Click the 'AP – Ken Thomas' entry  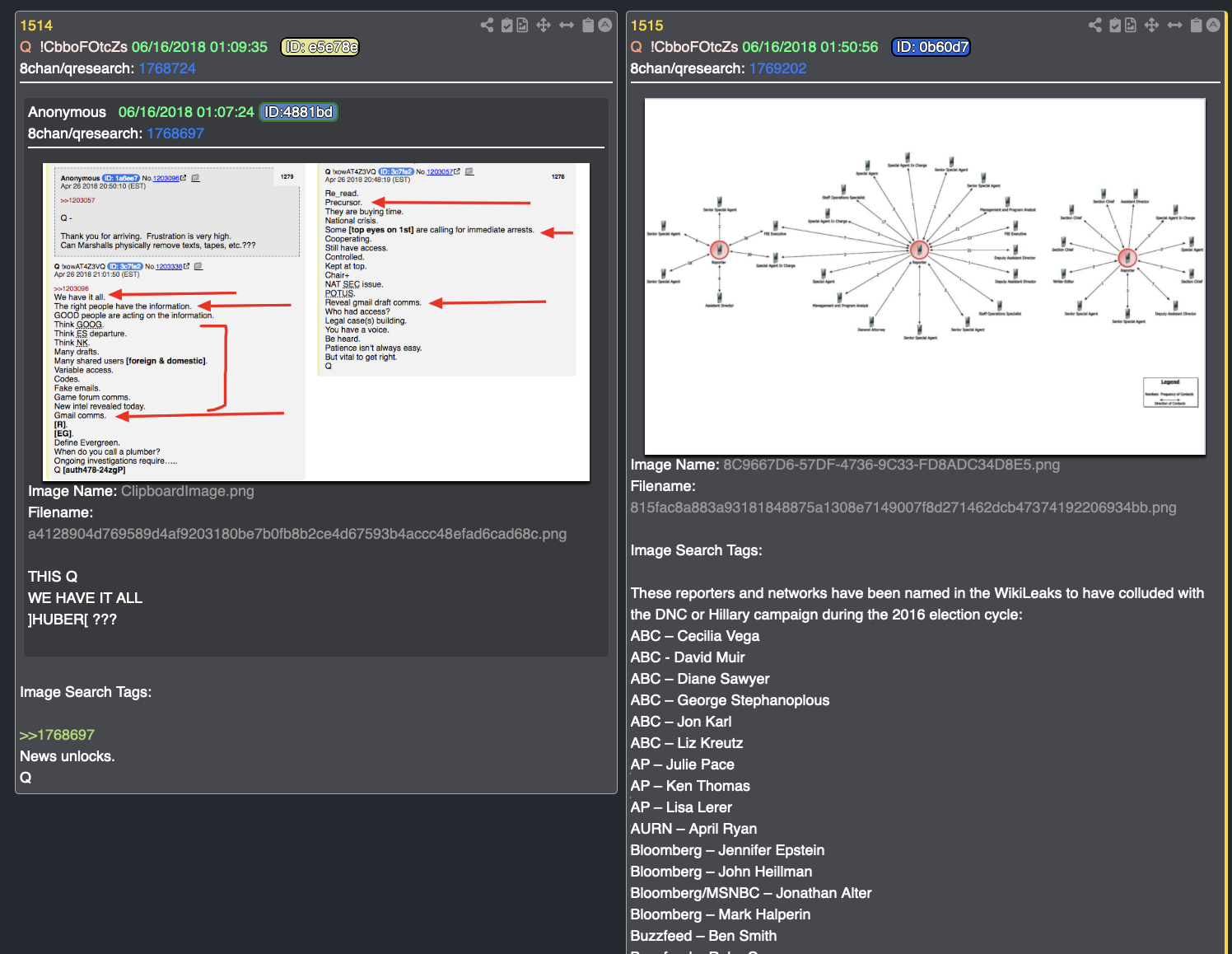[690, 786]
